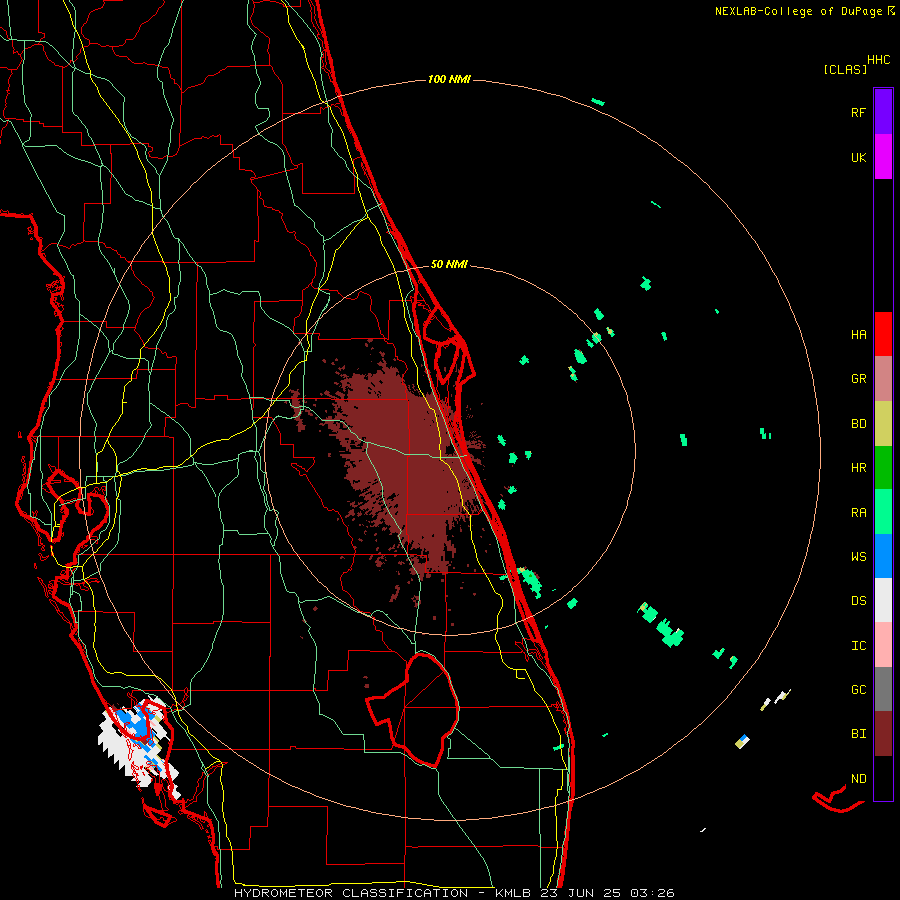Image resolution: width=900 pixels, height=900 pixels.
Task: Click the 100 NMI range ring label
Action: click(x=449, y=79)
